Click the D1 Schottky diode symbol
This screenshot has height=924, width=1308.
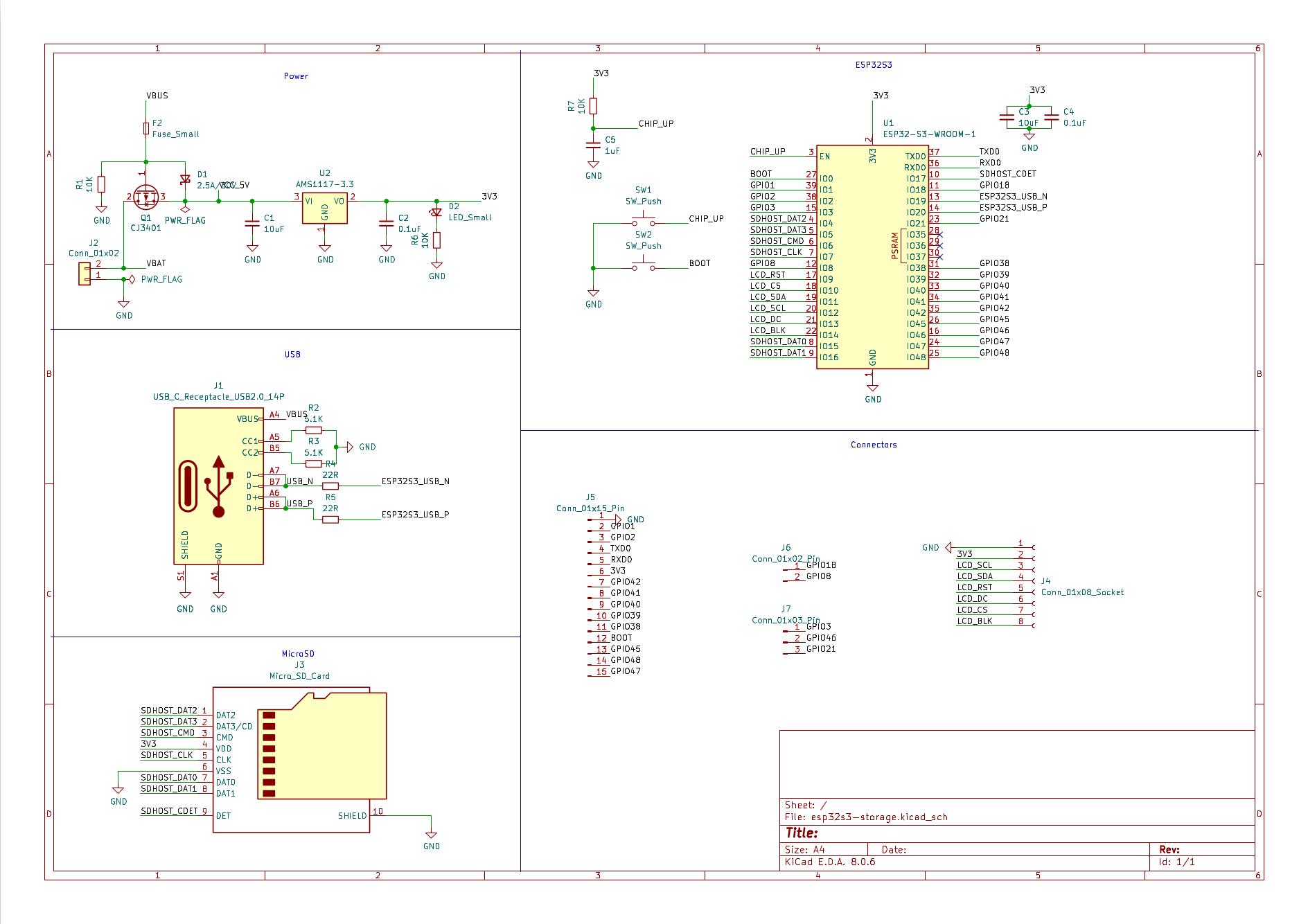185,180
